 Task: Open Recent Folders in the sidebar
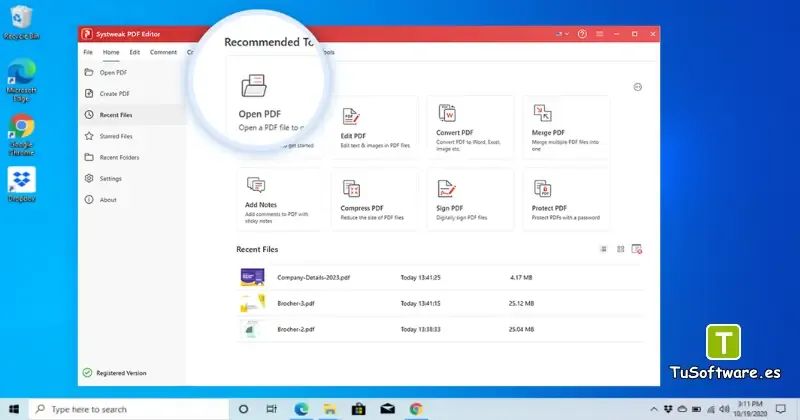(133, 157)
